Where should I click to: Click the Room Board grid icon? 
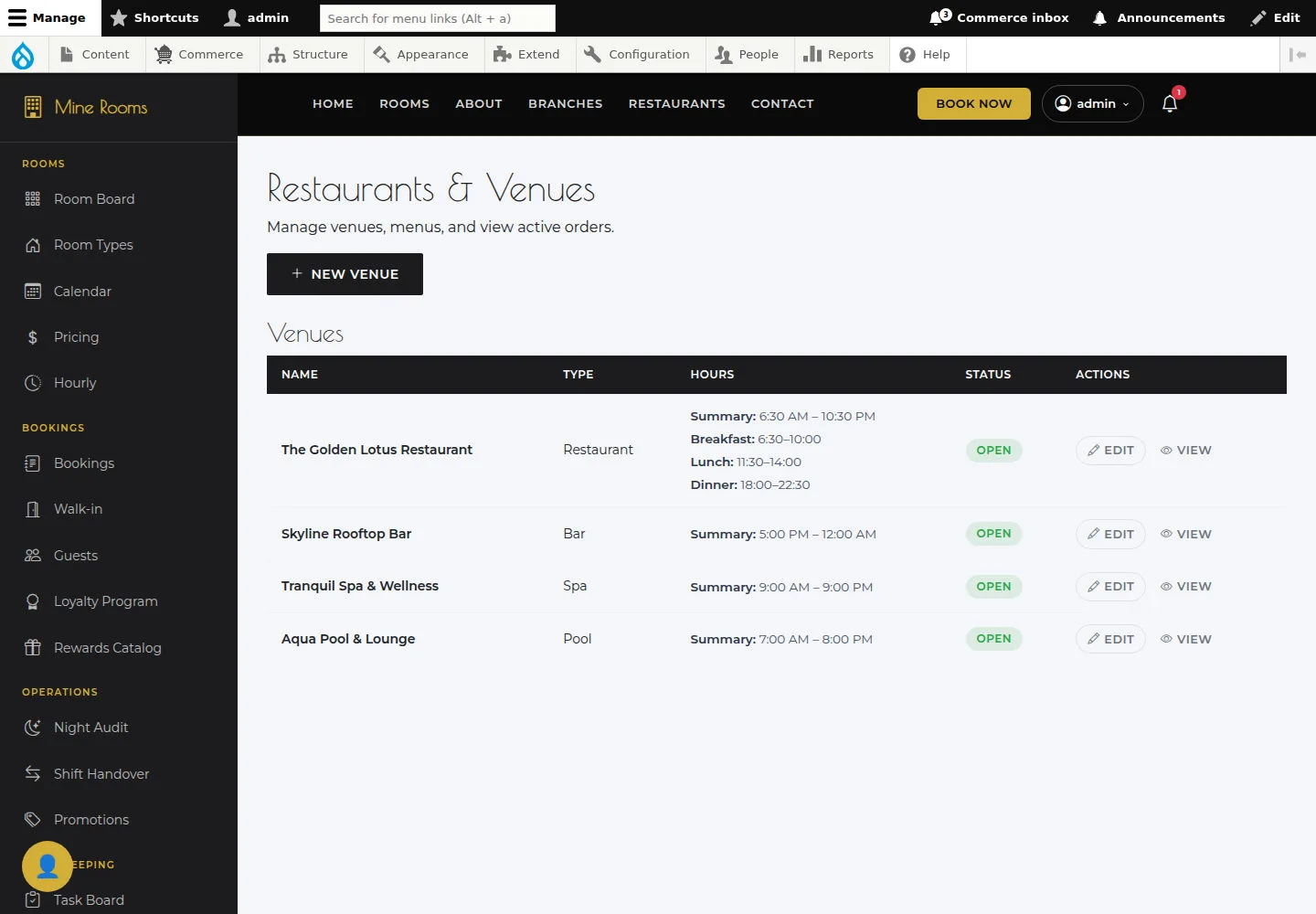[33, 199]
